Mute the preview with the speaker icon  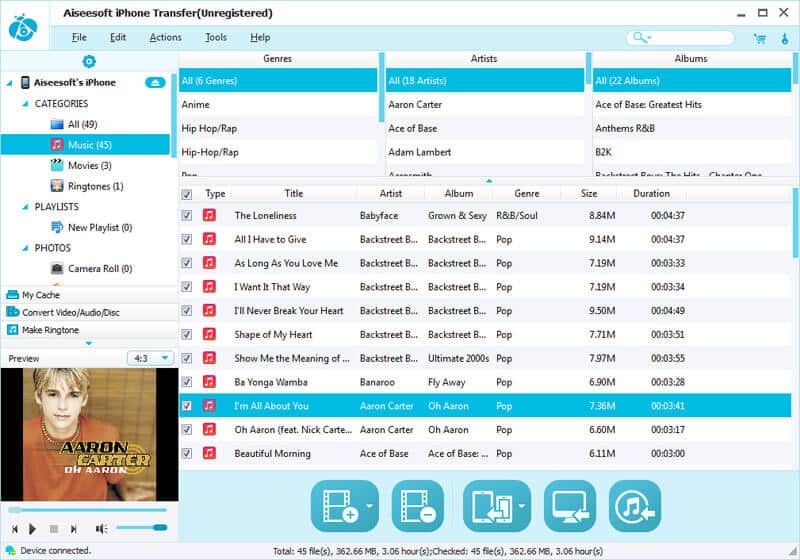pos(101,528)
